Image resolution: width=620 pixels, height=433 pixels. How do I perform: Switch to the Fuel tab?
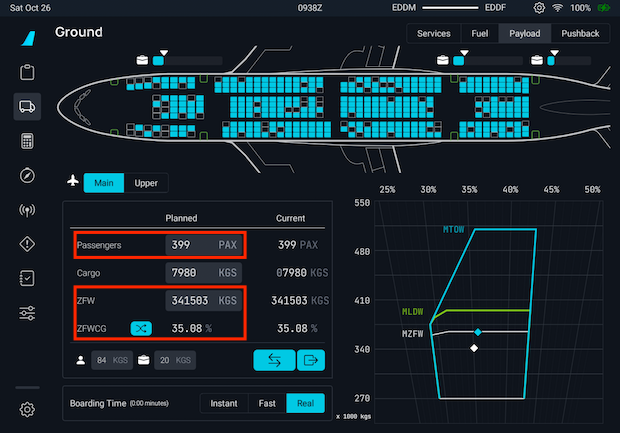click(x=479, y=33)
